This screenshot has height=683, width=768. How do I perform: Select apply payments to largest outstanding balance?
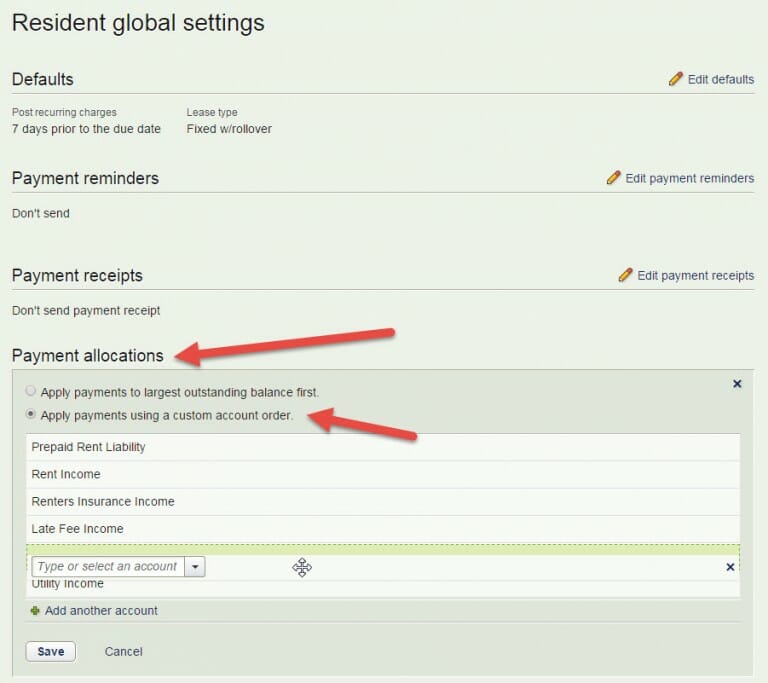[x=31, y=392]
